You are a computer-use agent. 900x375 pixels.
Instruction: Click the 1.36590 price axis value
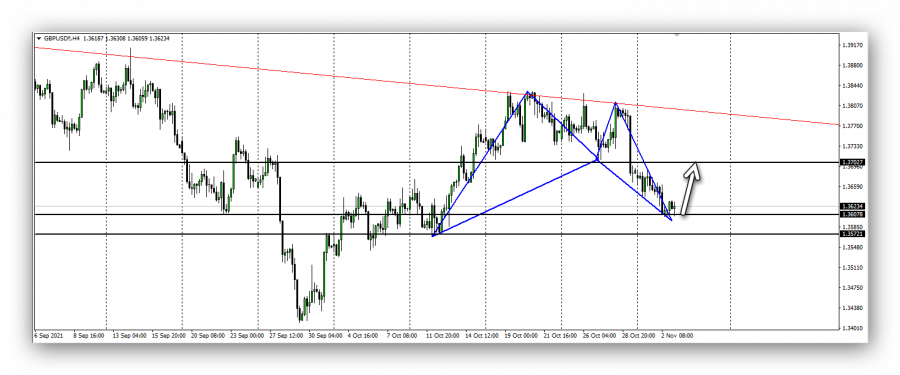point(854,187)
